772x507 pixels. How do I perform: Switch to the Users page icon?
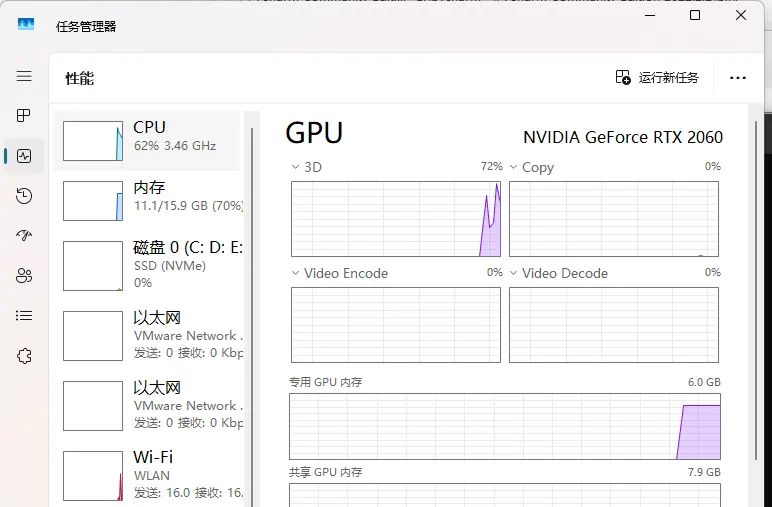click(x=24, y=276)
